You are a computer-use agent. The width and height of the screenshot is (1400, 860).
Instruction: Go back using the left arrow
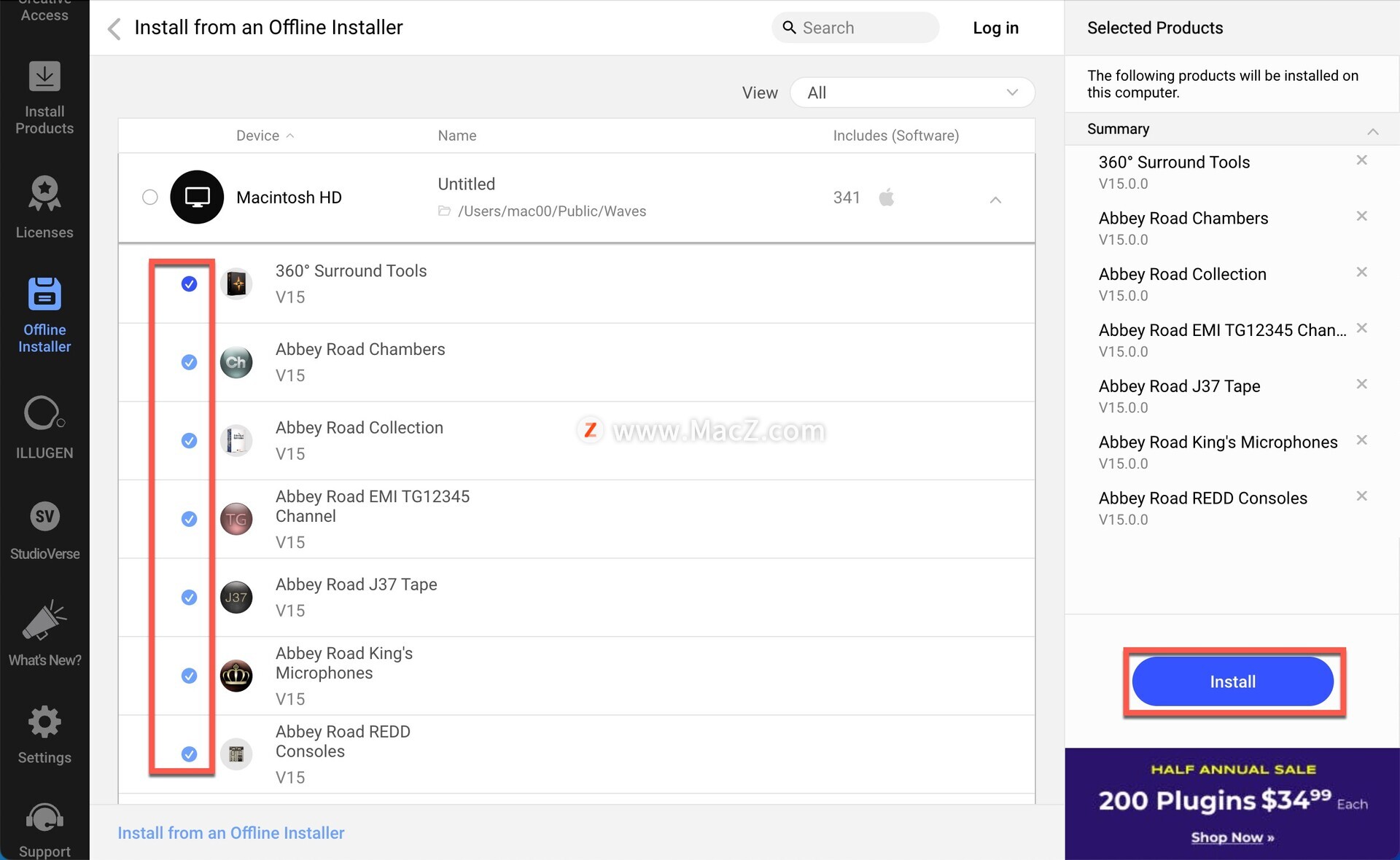[x=114, y=28]
